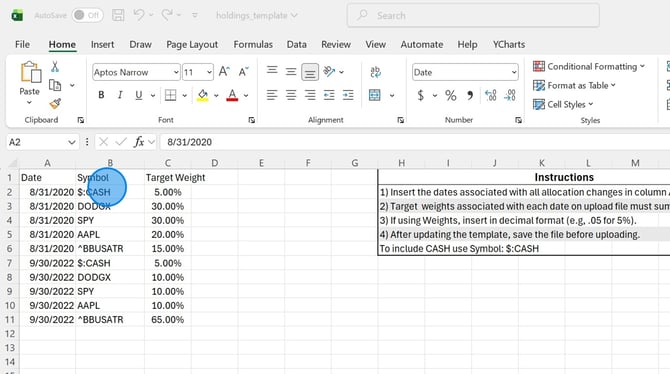Open the Data tab
Viewport: 670px width, 374px height.
(297, 44)
